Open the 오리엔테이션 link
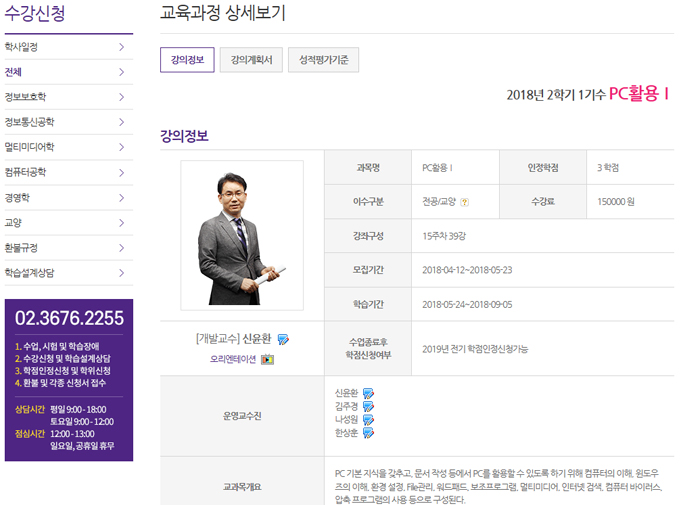680x505 pixels. [233, 359]
